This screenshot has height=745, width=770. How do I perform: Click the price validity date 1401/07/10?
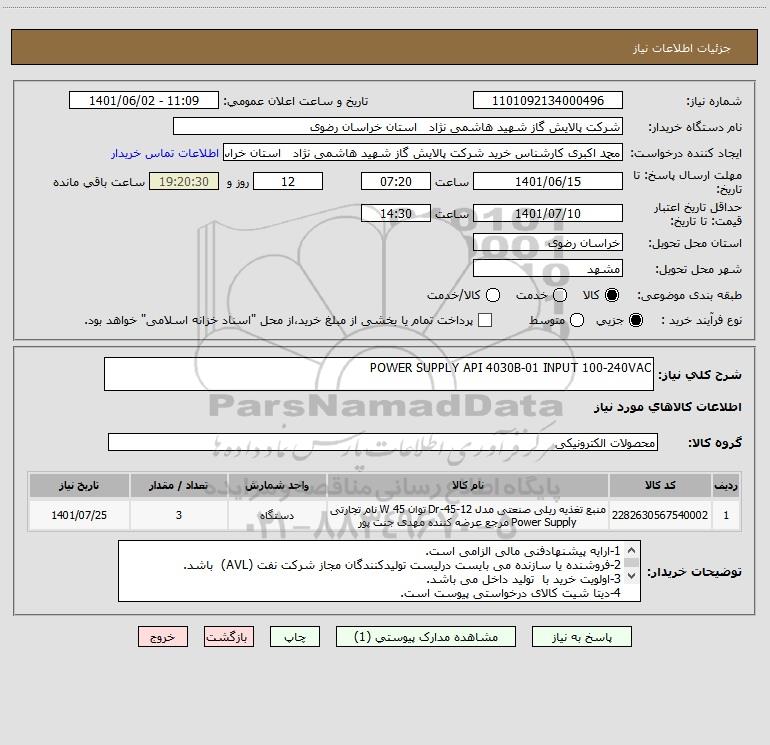tap(548, 214)
